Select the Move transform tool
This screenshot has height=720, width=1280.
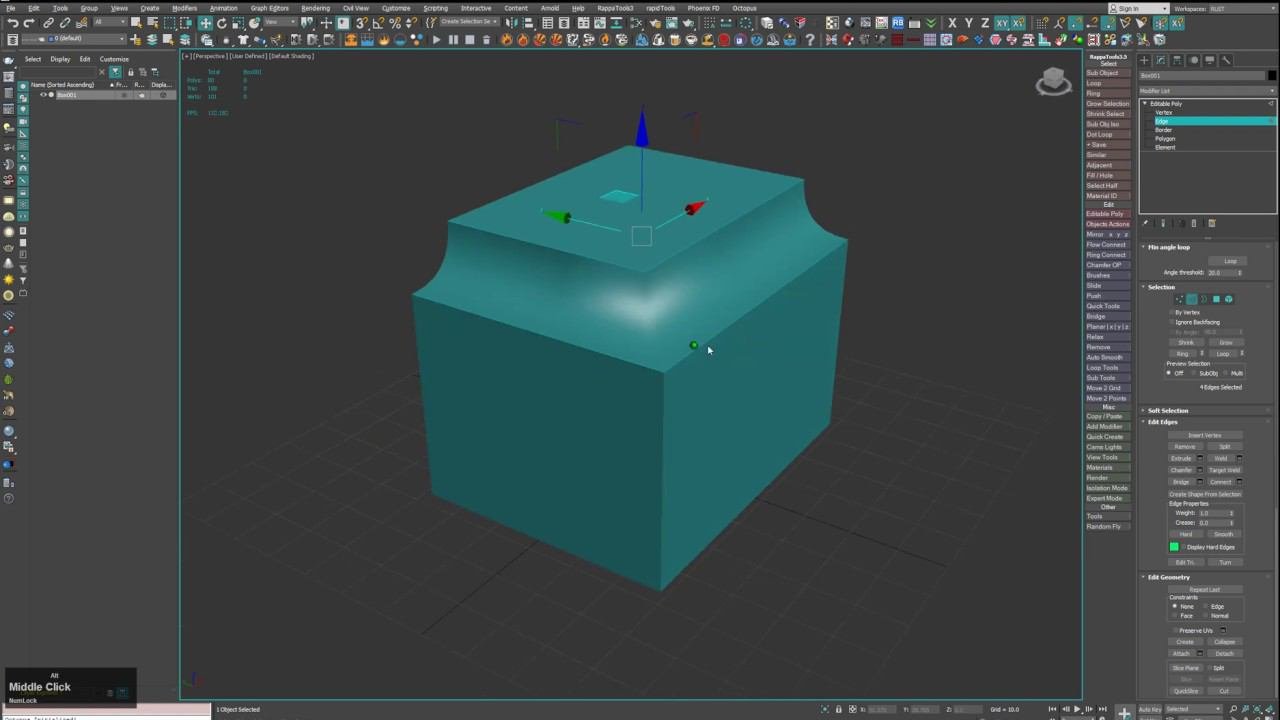click(205, 23)
